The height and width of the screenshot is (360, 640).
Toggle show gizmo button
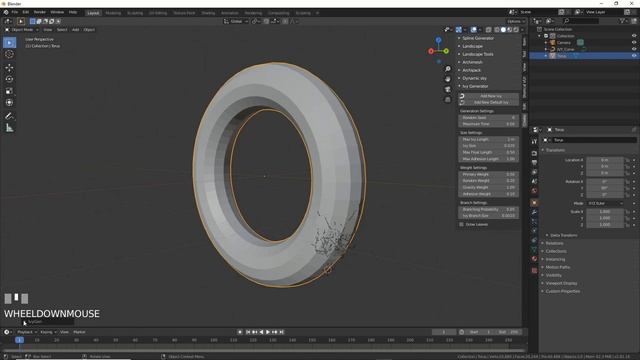[x=459, y=29]
